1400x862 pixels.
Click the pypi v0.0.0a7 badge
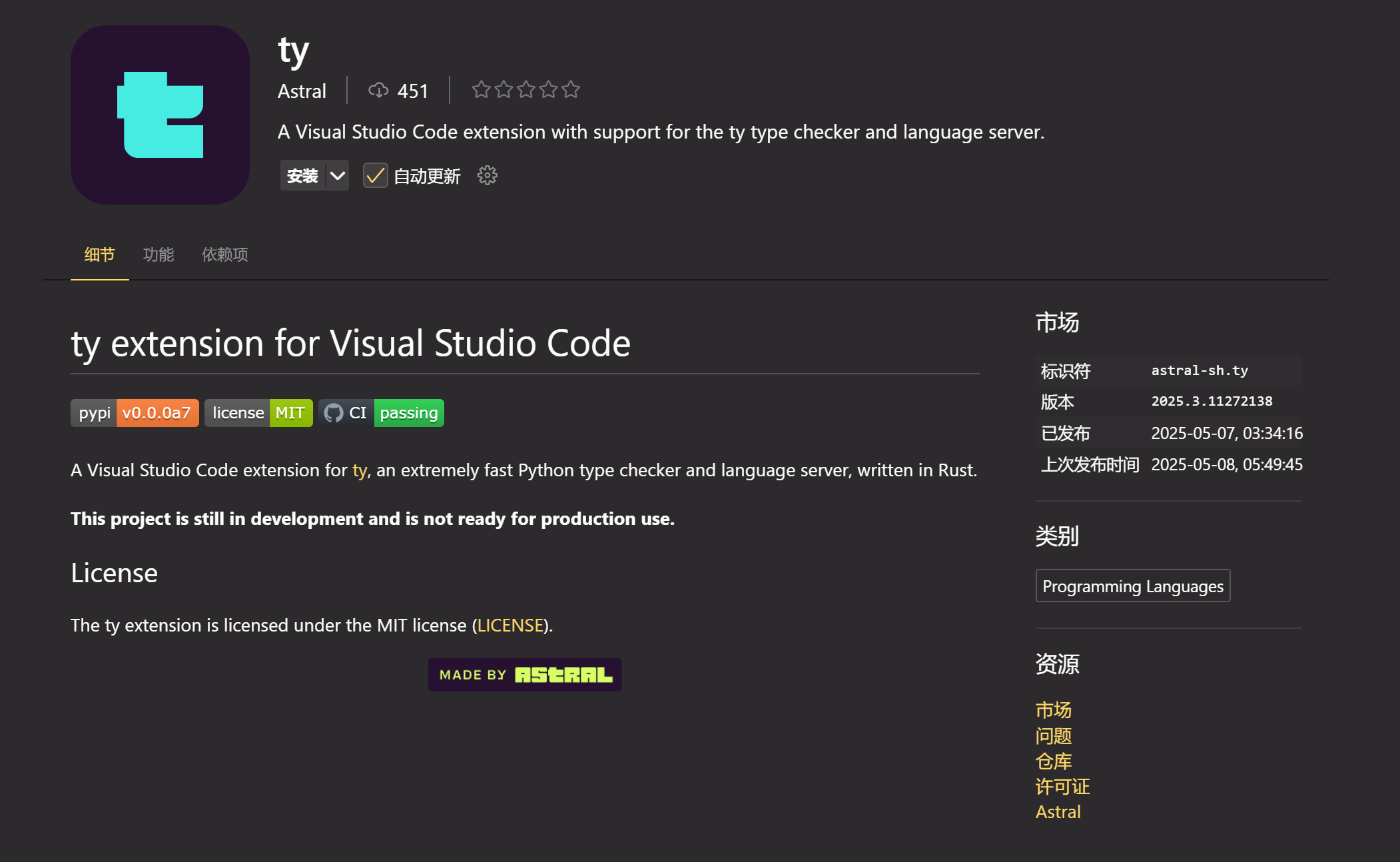pos(135,413)
